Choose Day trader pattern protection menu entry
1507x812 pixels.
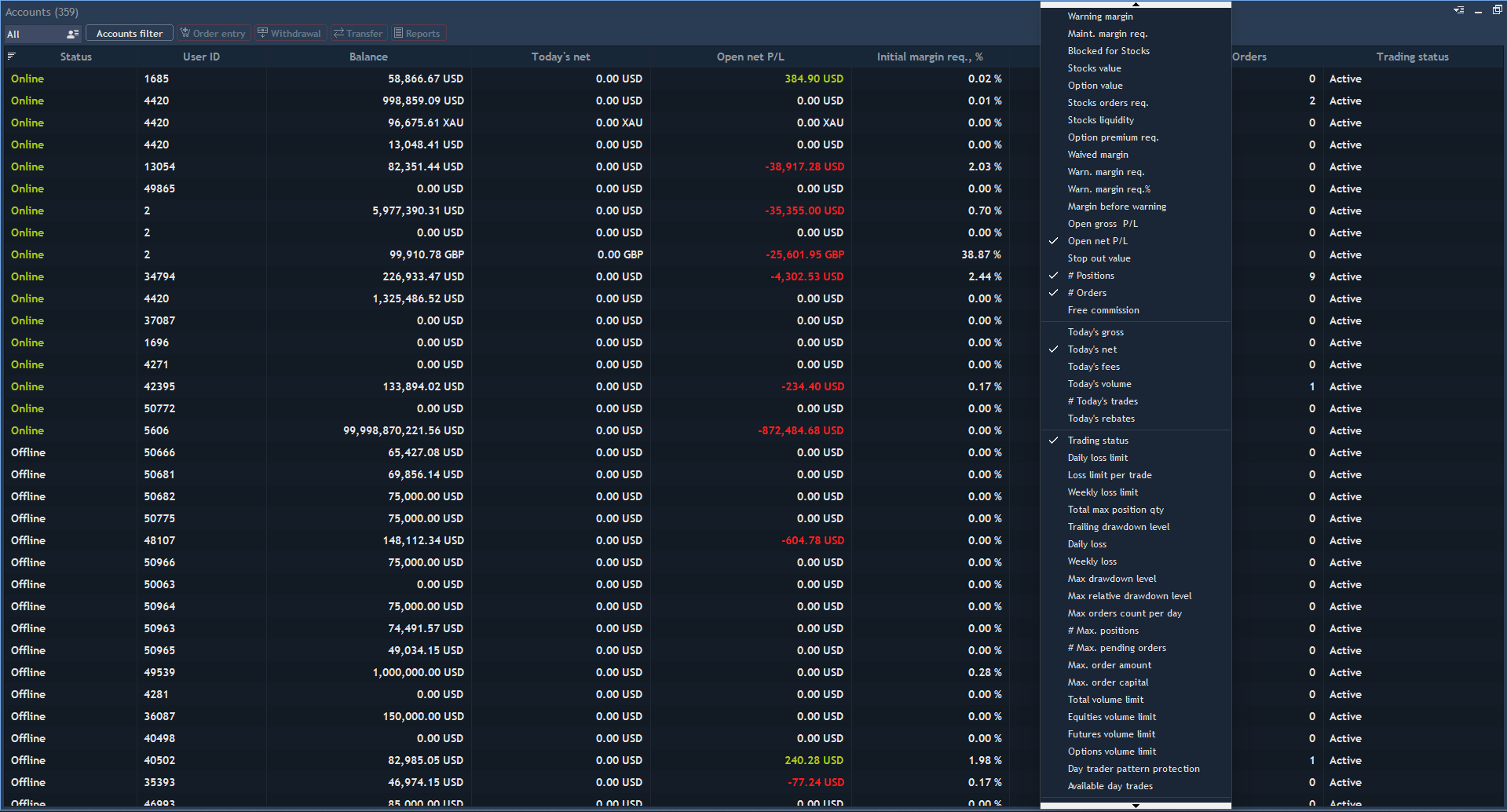(x=1133, y=768)
